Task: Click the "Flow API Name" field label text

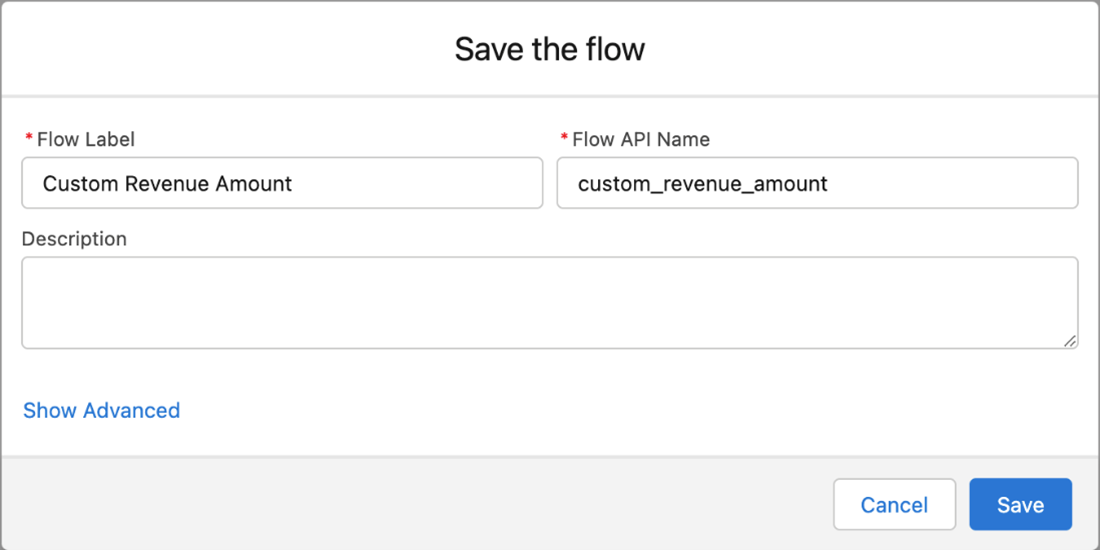Action: [x=641, y=139]
